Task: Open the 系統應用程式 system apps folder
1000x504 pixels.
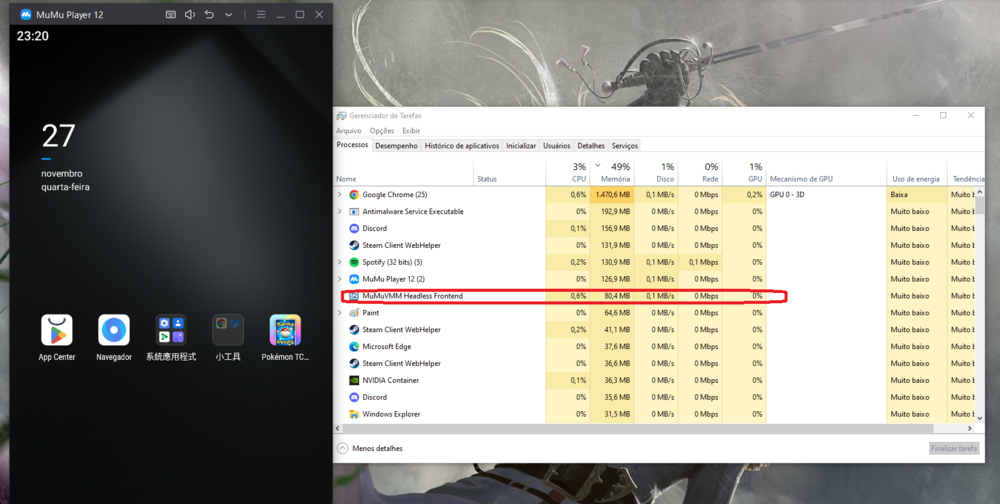Action: click(171, 330)
